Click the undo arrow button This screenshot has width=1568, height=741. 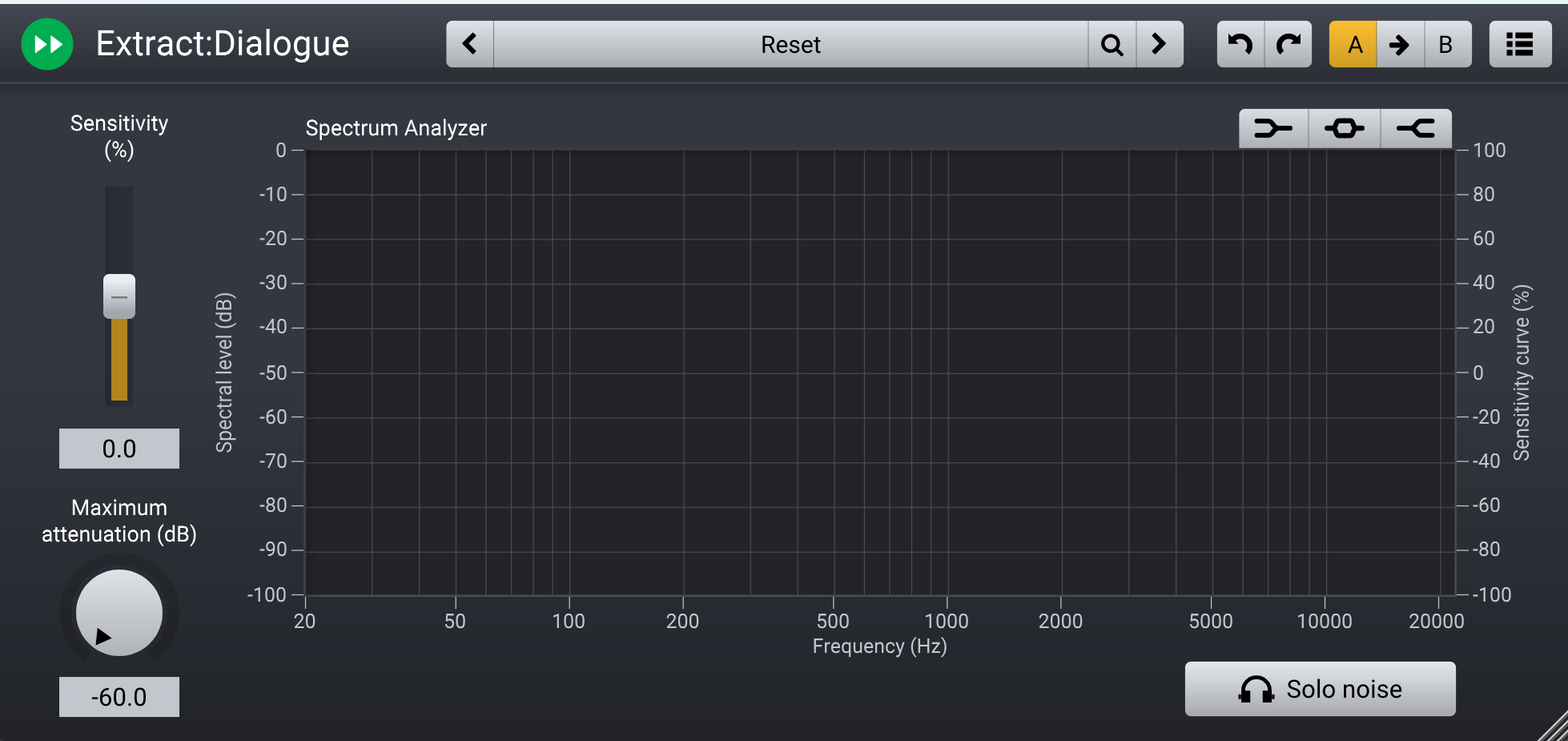(1240, 44)
